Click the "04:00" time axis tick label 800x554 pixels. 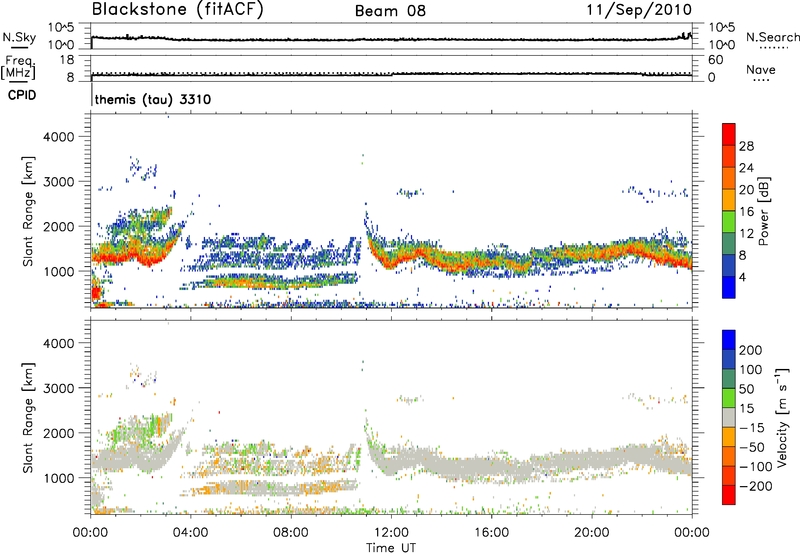coord(190,533)
